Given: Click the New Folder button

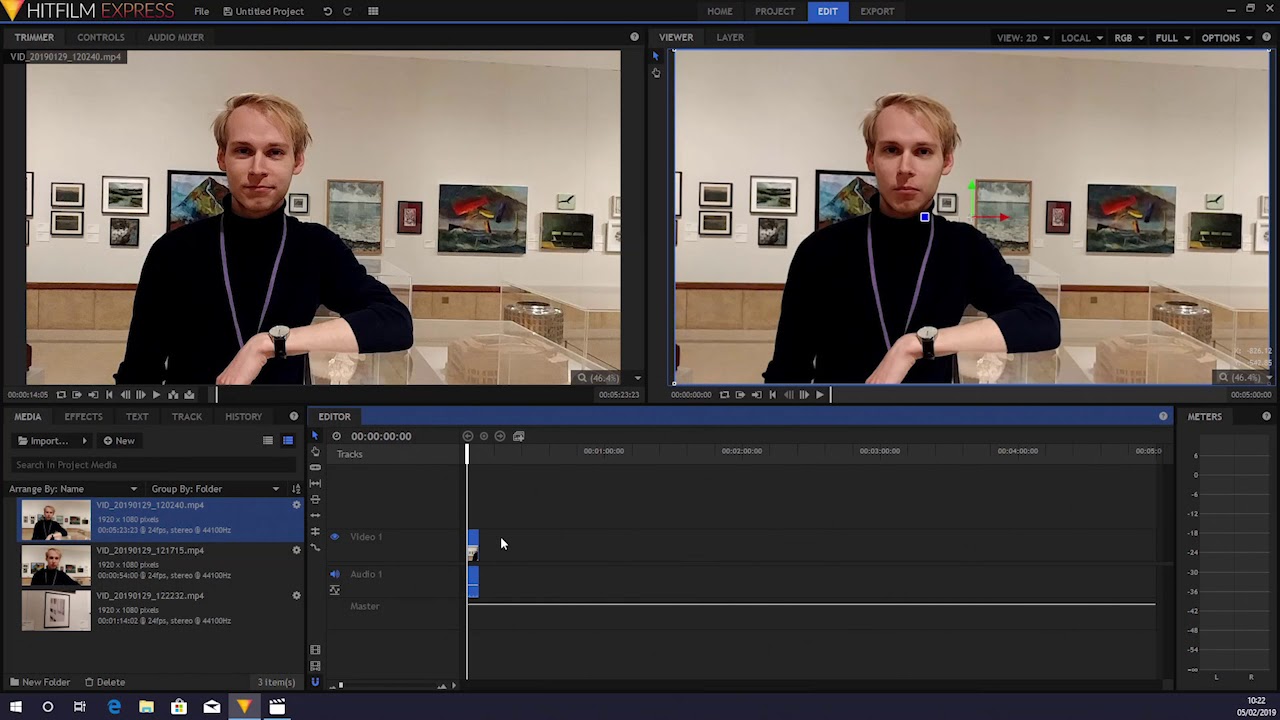Looking at the screenshot, I should [x=40, y=682].
